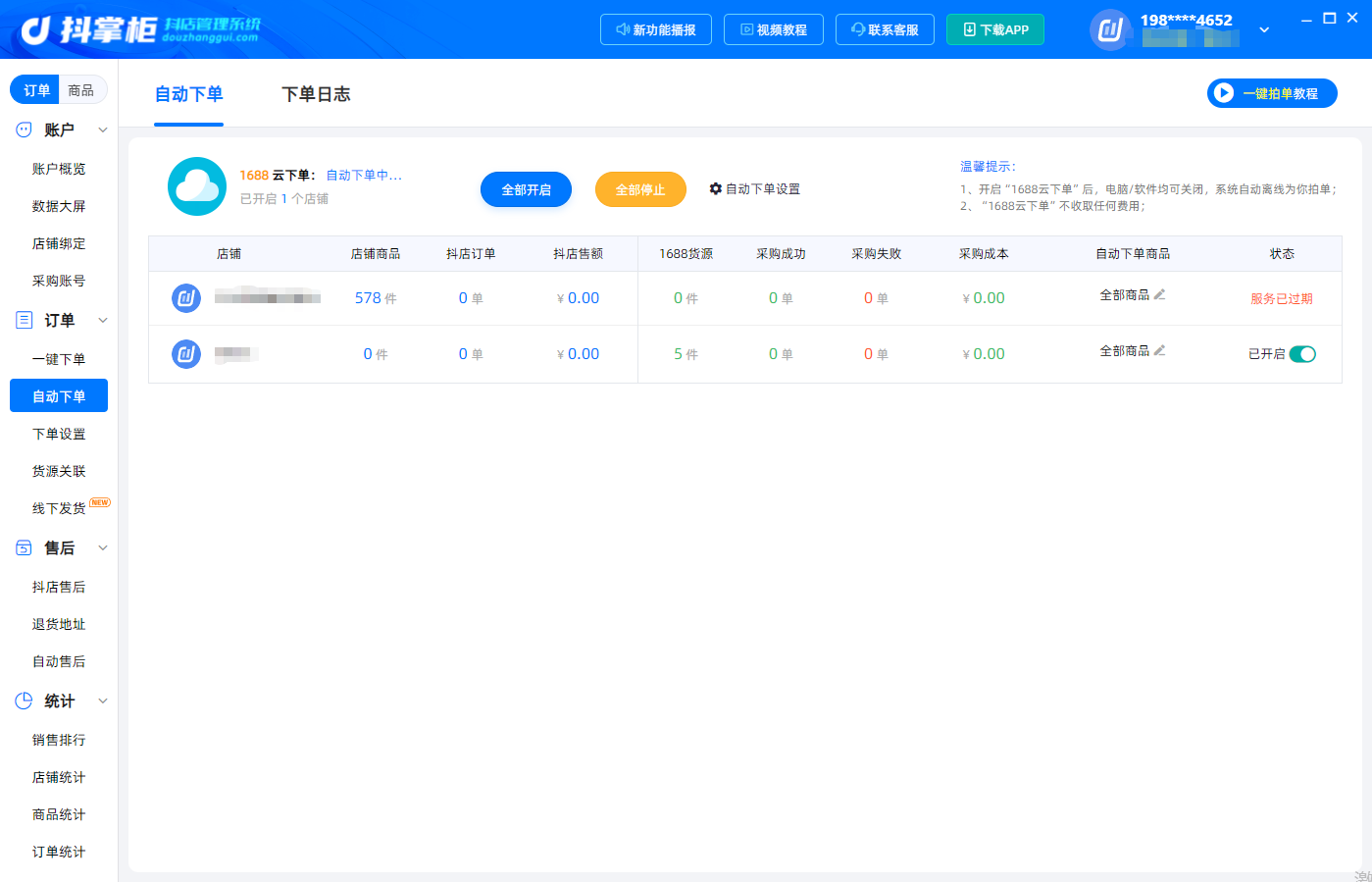
Task: Open 店铺绑定 in sidebar
Action: click(x=59, y=243)
